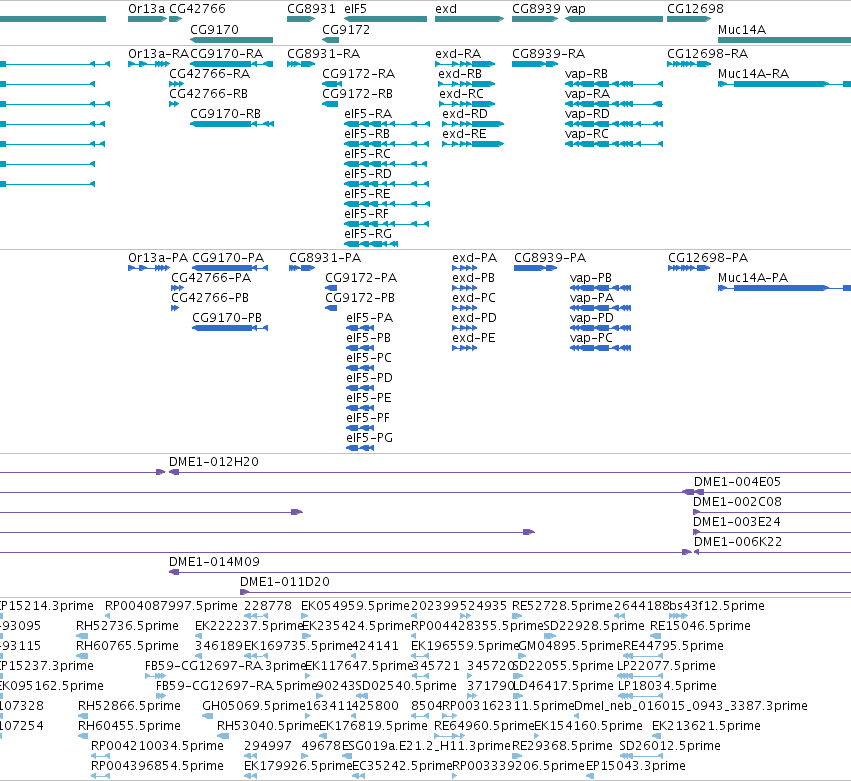Click the CG9172-RA transcript label
The image size is (851, 781).
tap(359, 73)
